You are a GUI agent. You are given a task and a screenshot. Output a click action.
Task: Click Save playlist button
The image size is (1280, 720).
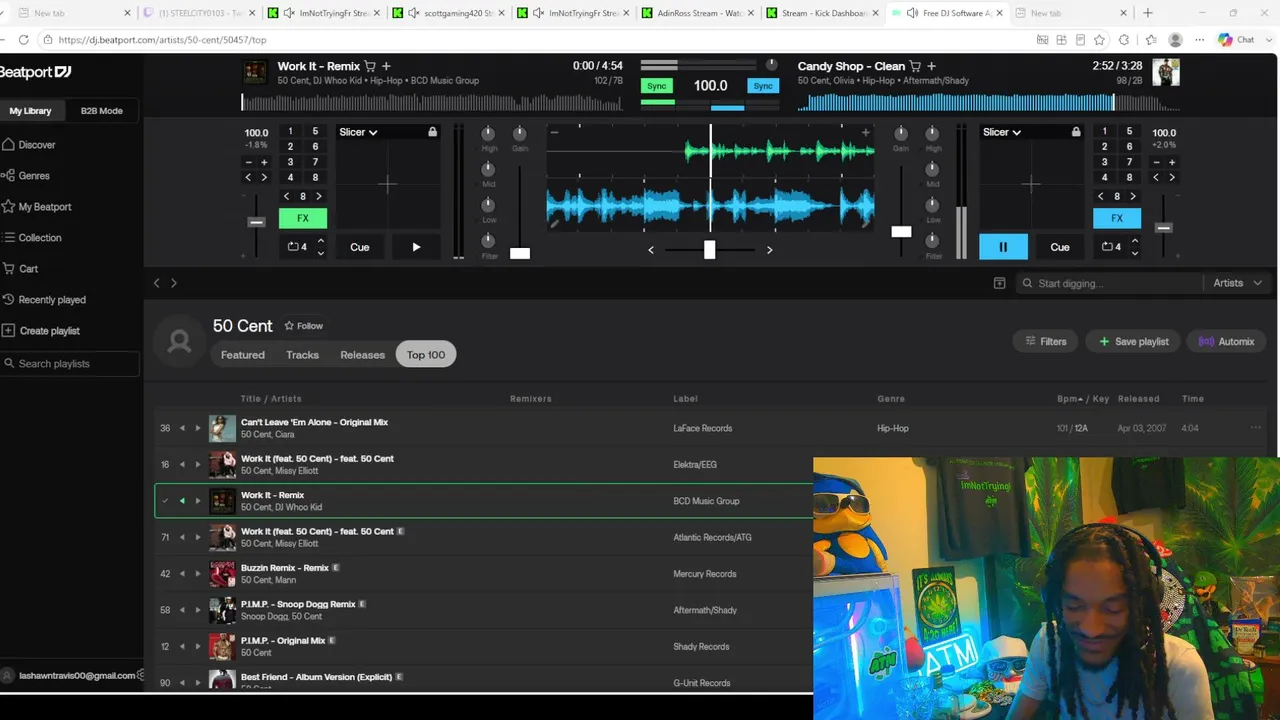point(1134,341)
